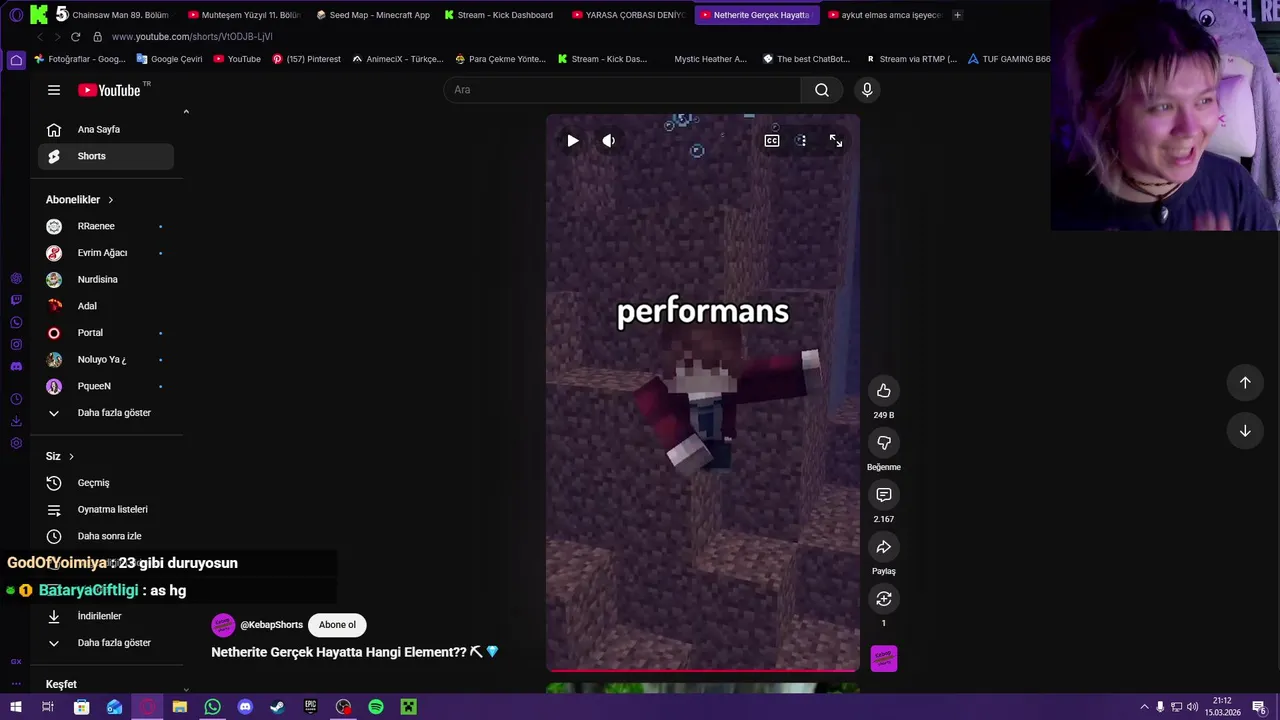The height and width of the screenshot is (720, 1280).
Task: Open Windows Start menu
Action: 15,707
